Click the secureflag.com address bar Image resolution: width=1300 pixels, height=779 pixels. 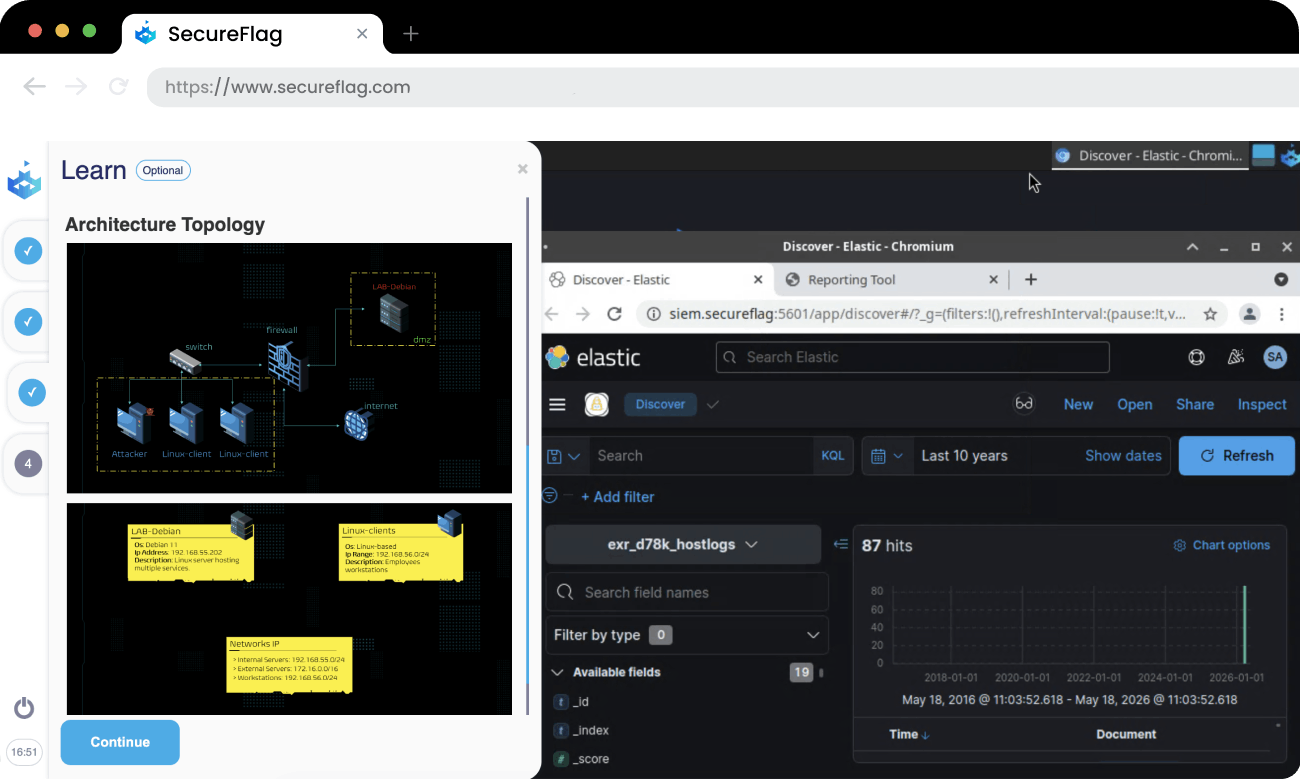pyautogui.click(x=722, y=87)
